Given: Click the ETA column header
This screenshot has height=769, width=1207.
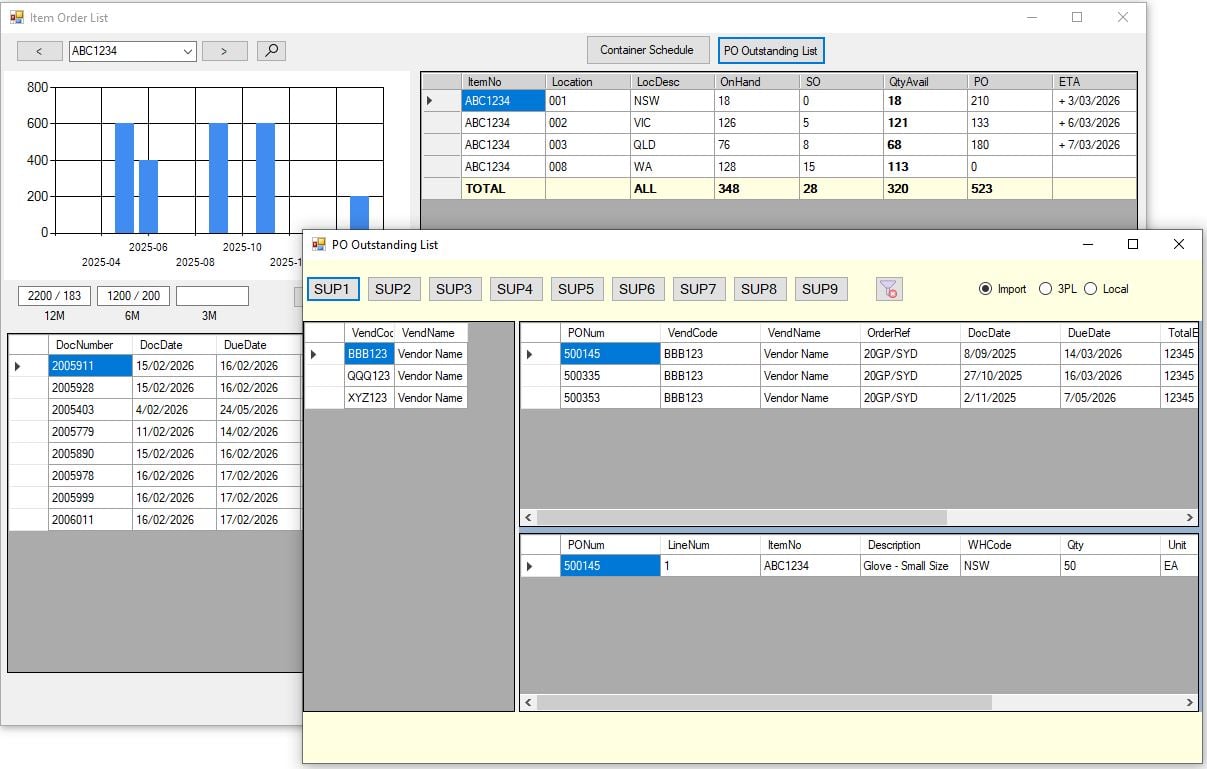Looking at the screenshot, I should tap(1095, 81).
